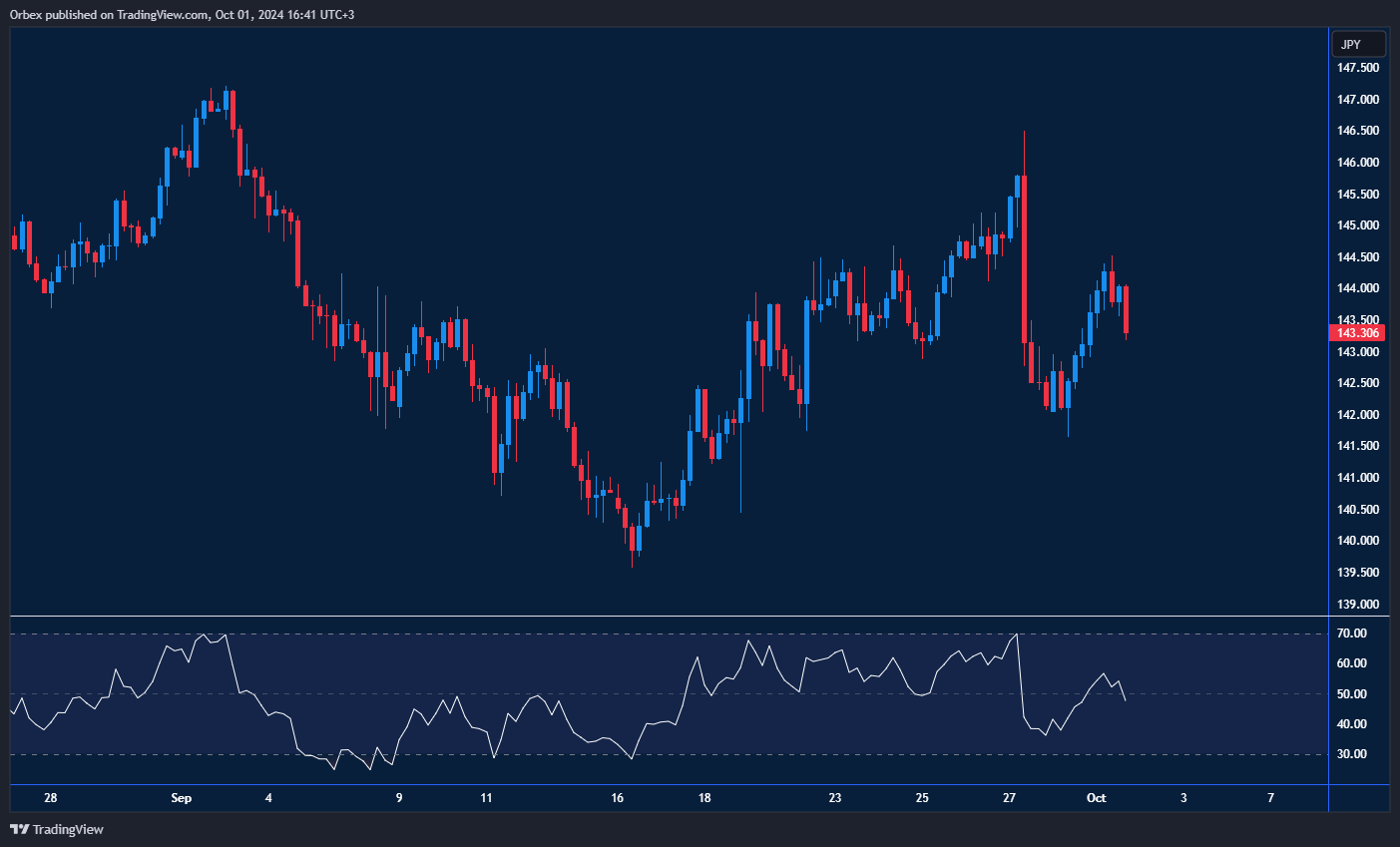Click the tall red candle on the 27th

tap(1025, 259)
